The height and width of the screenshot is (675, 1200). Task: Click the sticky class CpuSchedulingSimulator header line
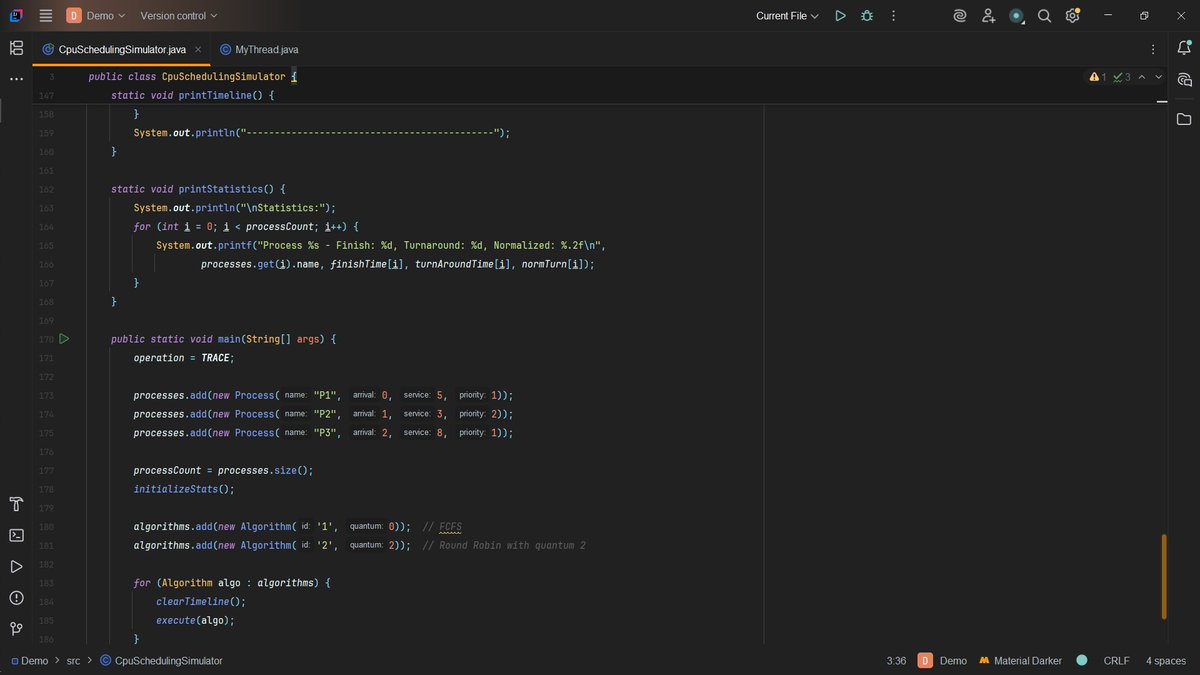point(192,77)
